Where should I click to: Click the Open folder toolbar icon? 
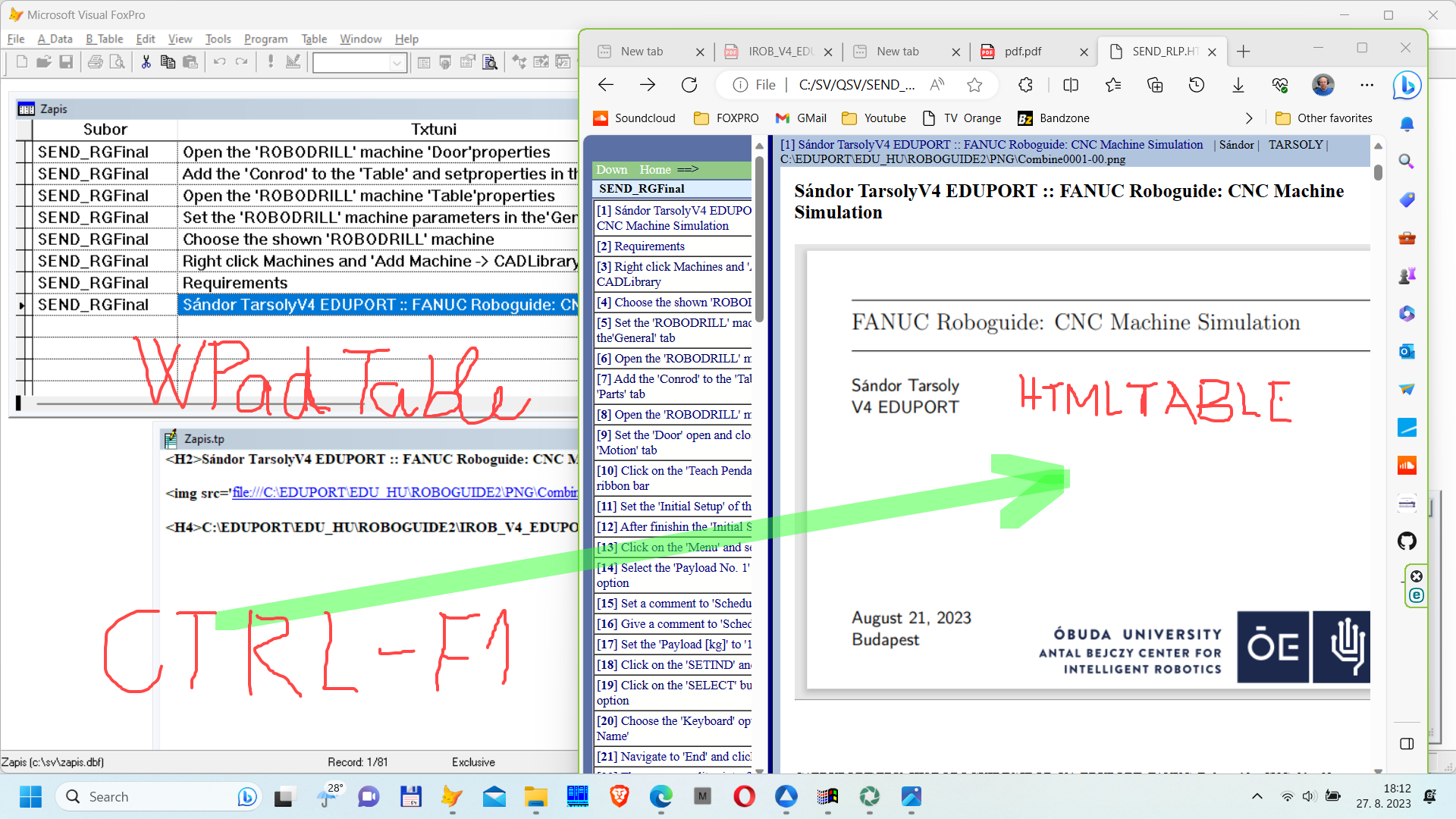pyautogui.click(x=43, y=62)
